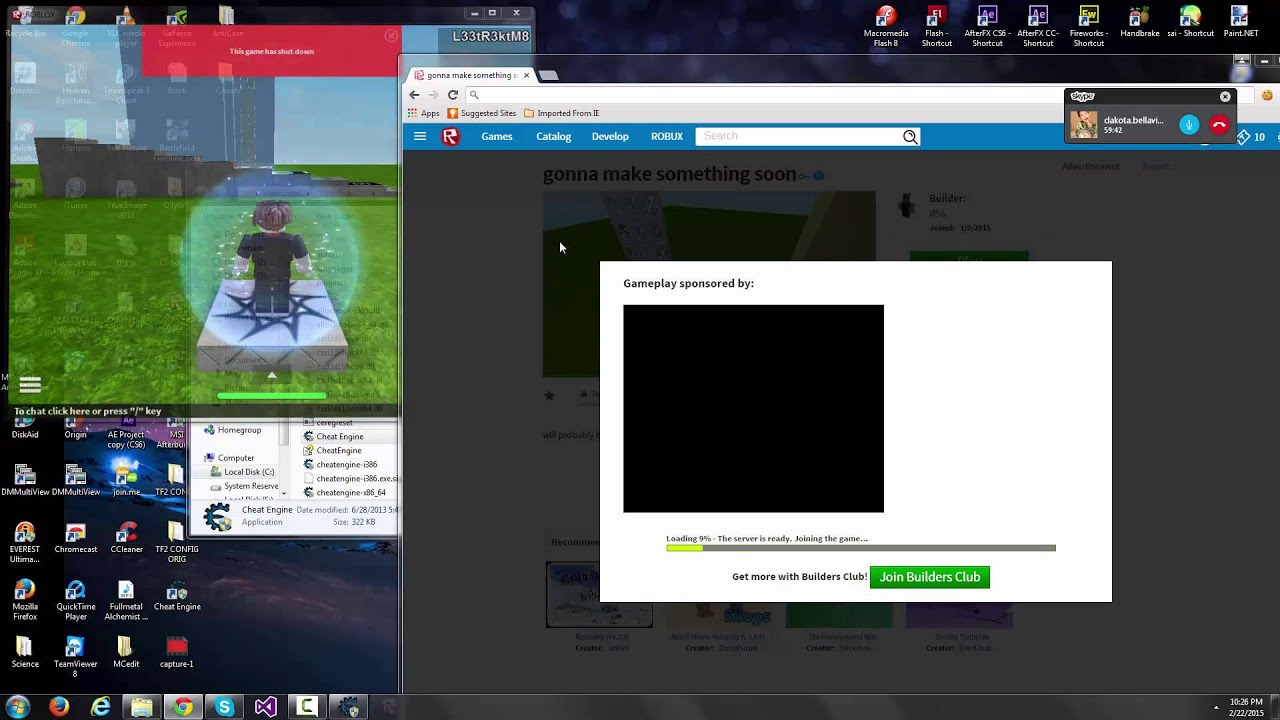Select the cheatengine-i386 file in Explorer
The image size is (1280, 720).
[346, 465]
